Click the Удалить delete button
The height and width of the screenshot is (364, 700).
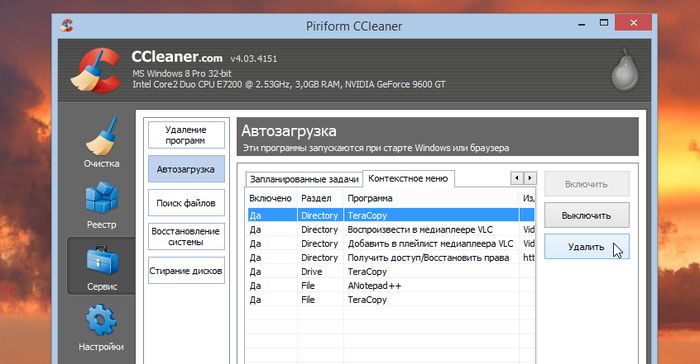click(x=587, y=247)
